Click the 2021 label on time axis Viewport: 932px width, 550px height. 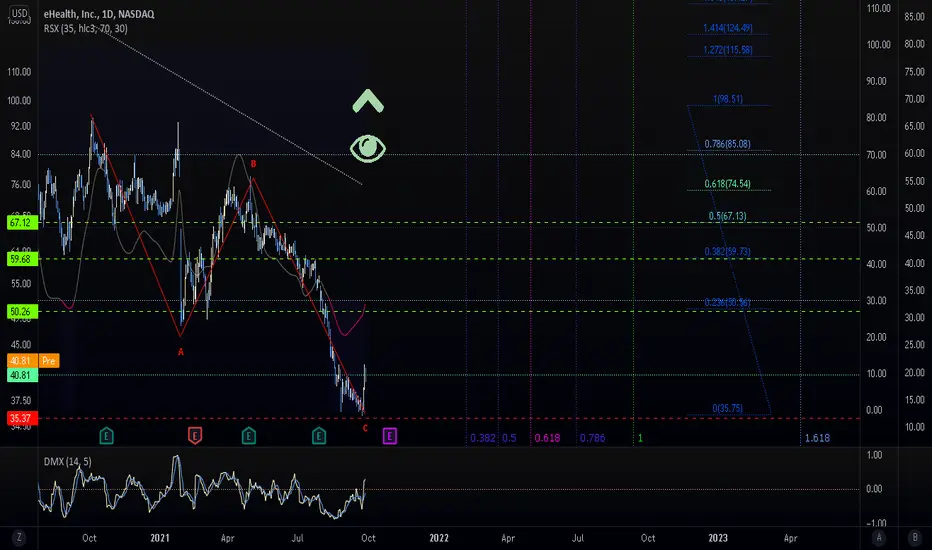[x=160, y=538]
